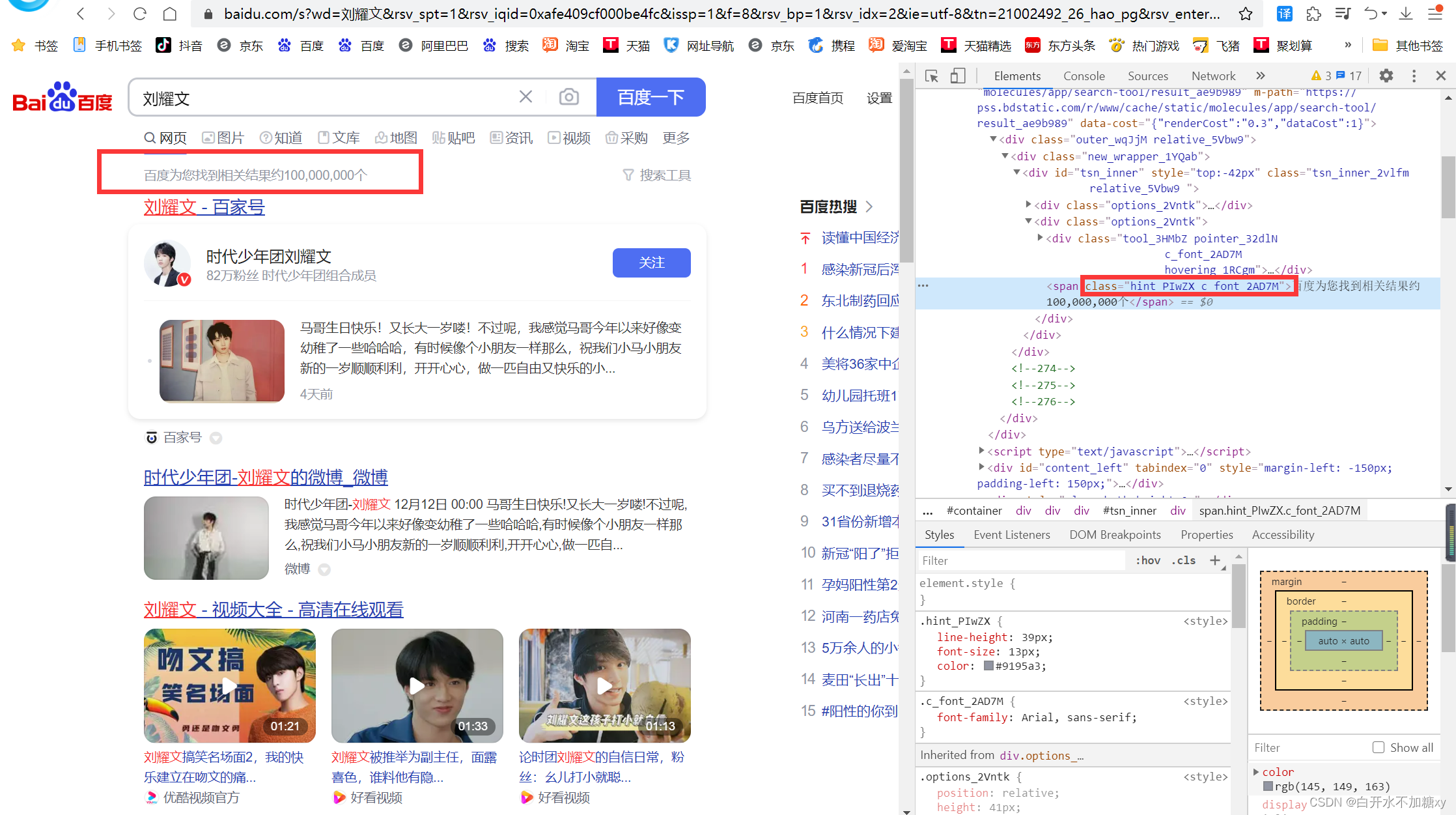Open Accessibility tab
The width and height of the screenshot is (1456, 815).
click(x=1283, y=534)
